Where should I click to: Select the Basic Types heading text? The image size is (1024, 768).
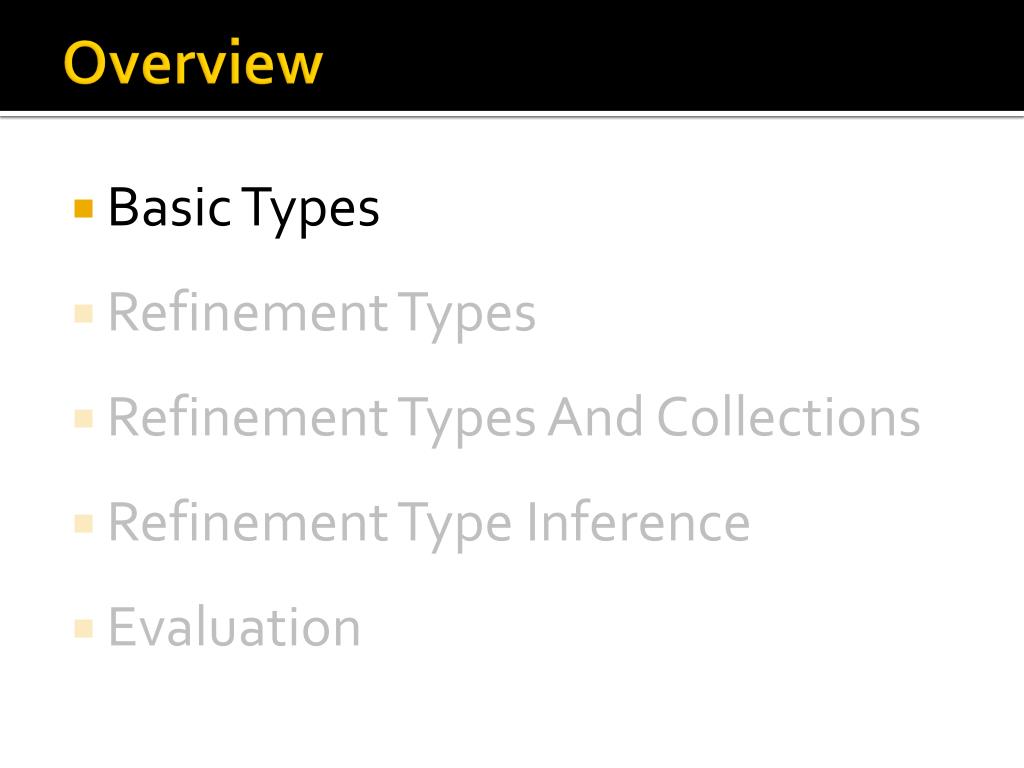tap(244, 210)
